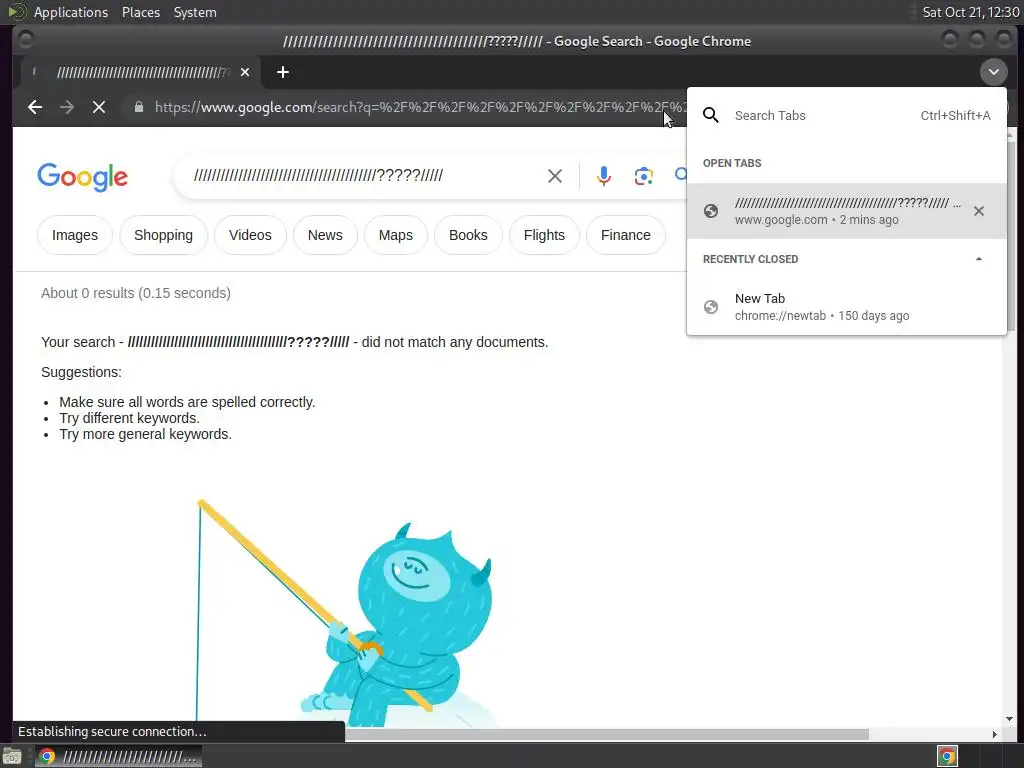Image resolution: width=1024 pixels, height=768 pixels.
Task: Toggle the tab search dropdown button
Action: click(993, 72)
